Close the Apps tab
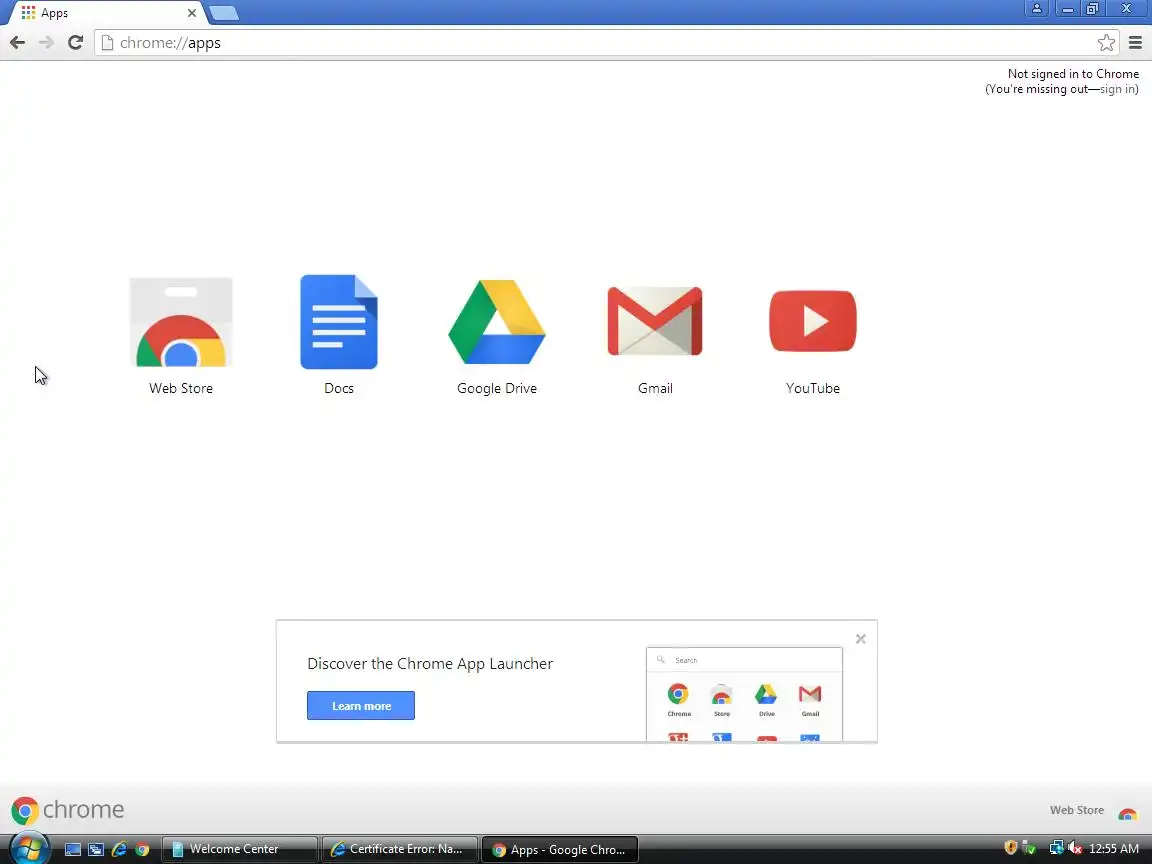Image resolution: width=1152 pixels, height=864 pixels. point(192,13)
